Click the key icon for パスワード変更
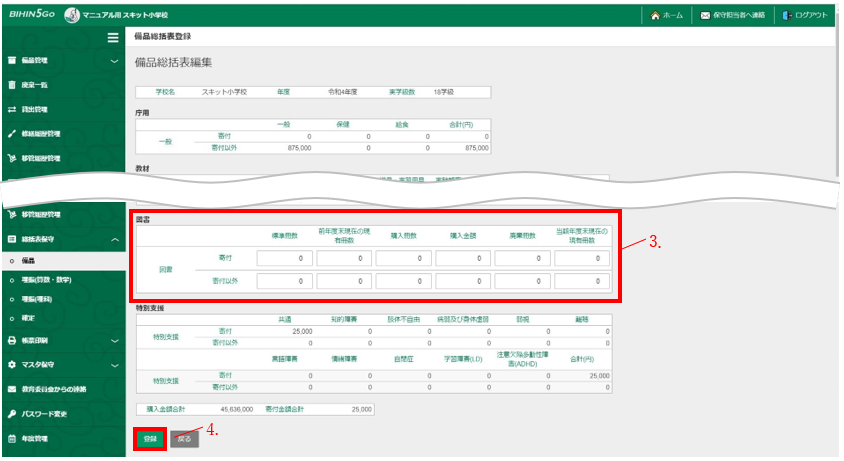Image resolution: width=844 pixels, height=461 pixels. coord(12,413)
